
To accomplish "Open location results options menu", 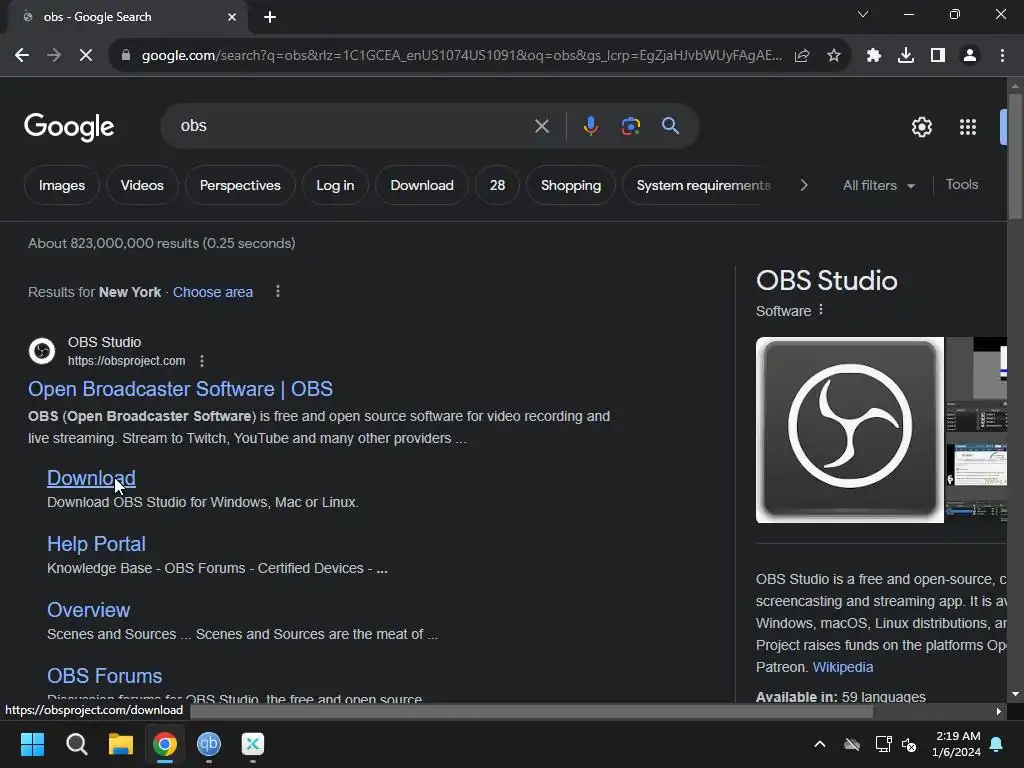I will coord(278,291).
